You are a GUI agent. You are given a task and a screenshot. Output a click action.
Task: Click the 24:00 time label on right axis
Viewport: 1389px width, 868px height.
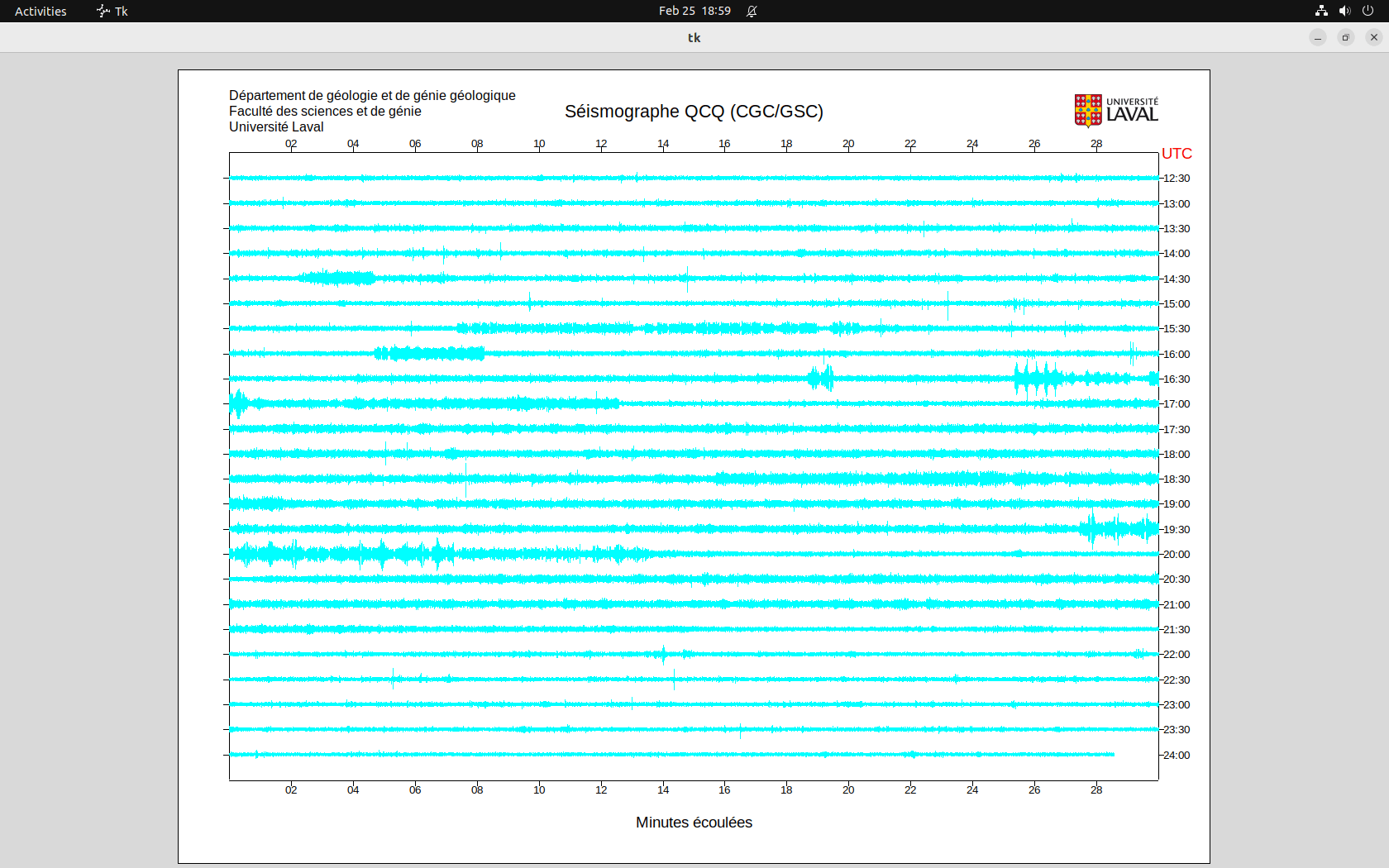(1177, 756)
